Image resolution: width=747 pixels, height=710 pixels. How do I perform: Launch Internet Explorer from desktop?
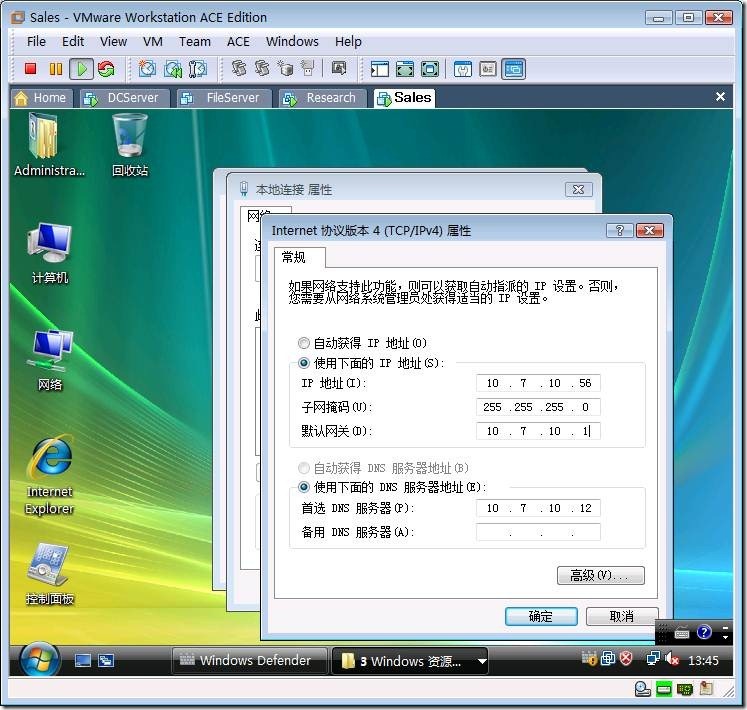50,475
